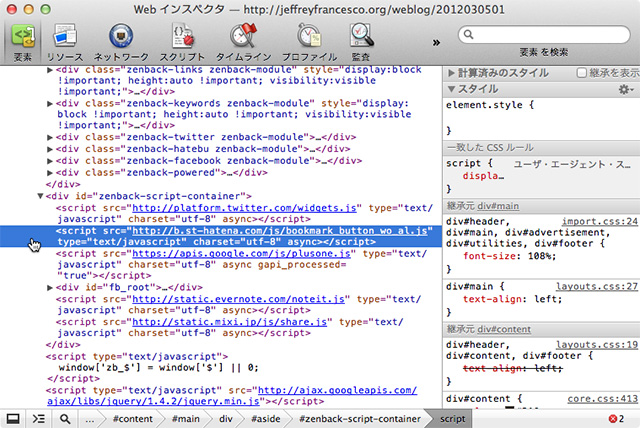Select the div breadcrumb
This screenshot has height=428, width=640.
[226, 419]
